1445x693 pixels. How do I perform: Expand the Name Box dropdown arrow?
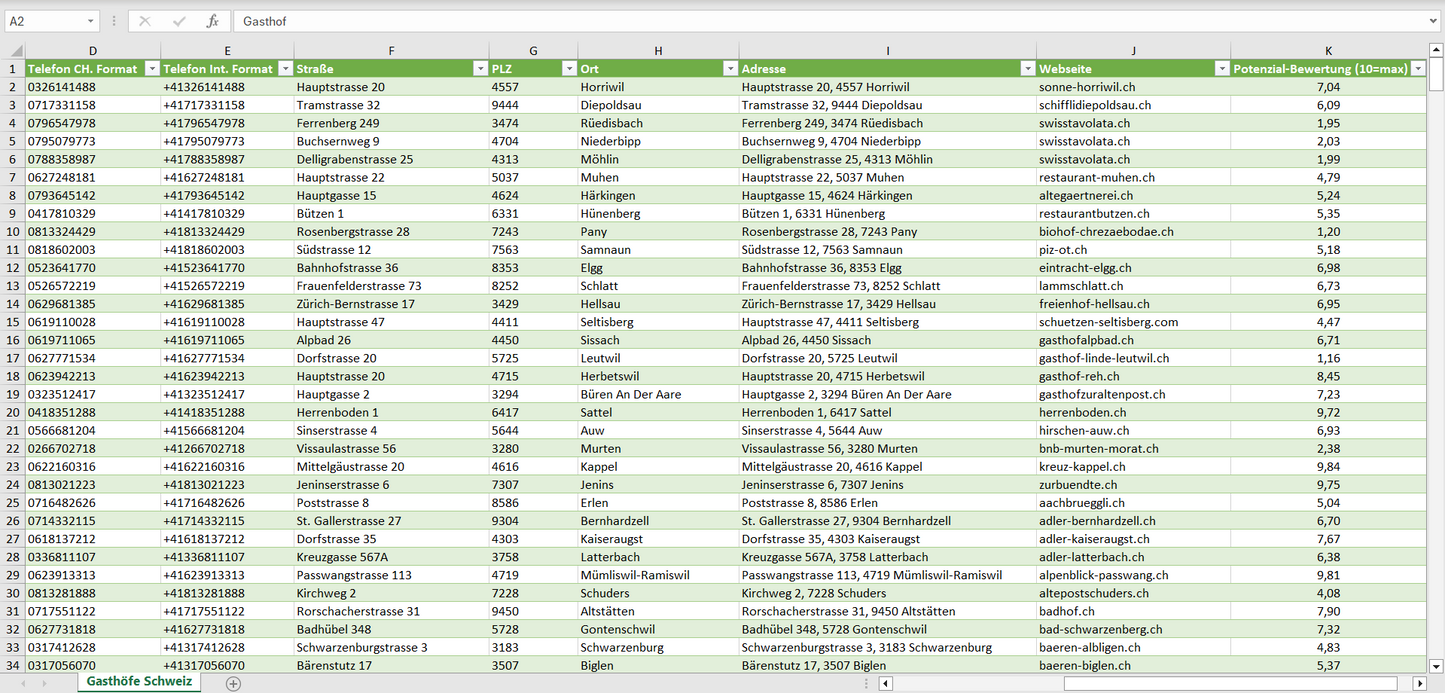[x=91, y=21]
